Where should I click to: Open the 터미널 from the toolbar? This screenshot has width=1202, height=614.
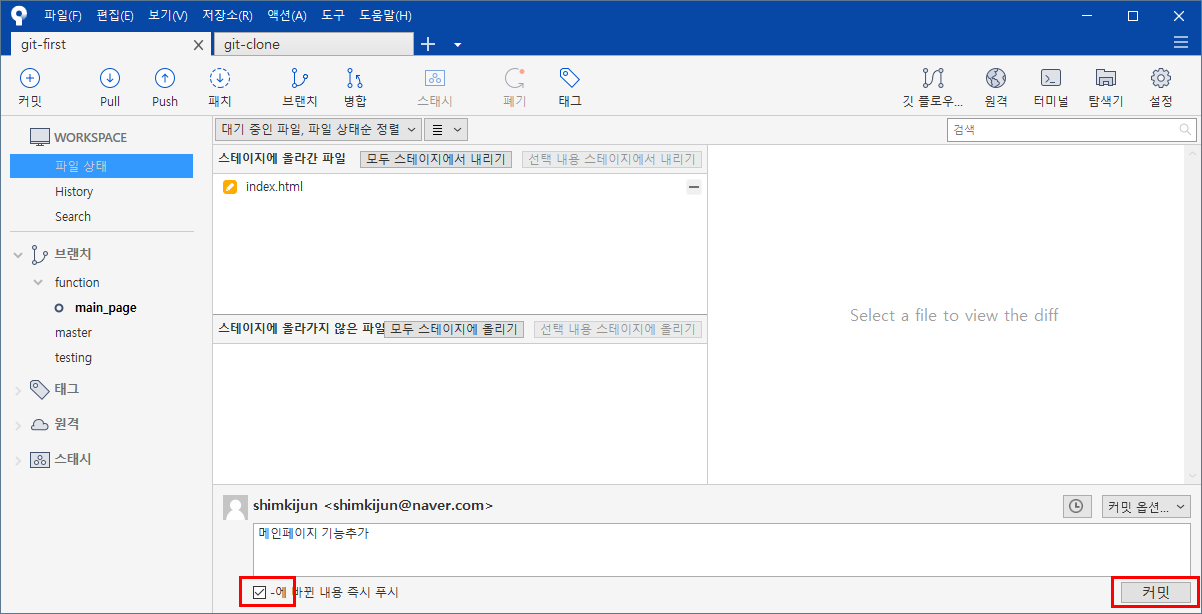(1051, 79)
